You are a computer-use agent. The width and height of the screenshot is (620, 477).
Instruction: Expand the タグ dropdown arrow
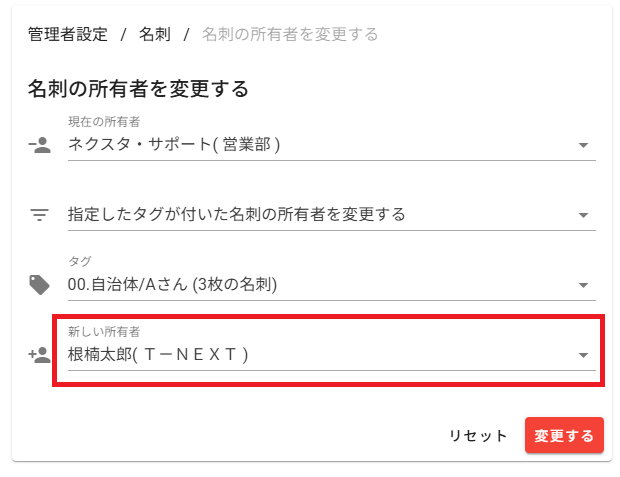click(583, 285)
